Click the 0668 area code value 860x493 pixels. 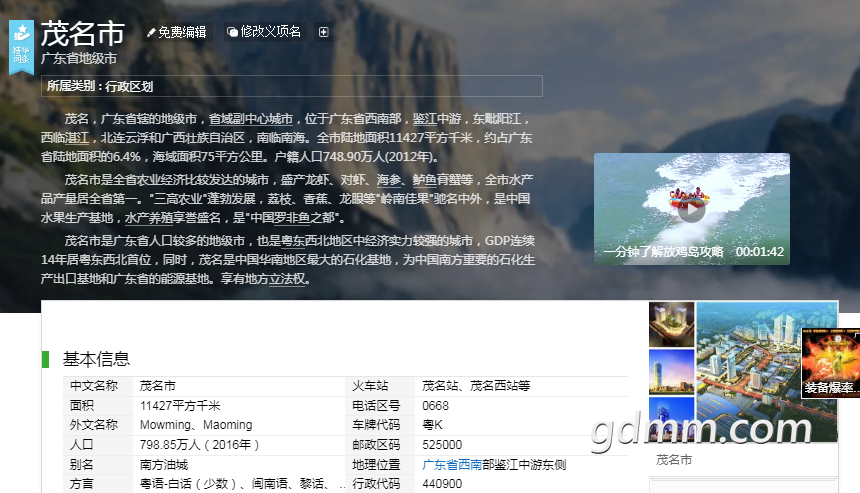coord(435,406)
